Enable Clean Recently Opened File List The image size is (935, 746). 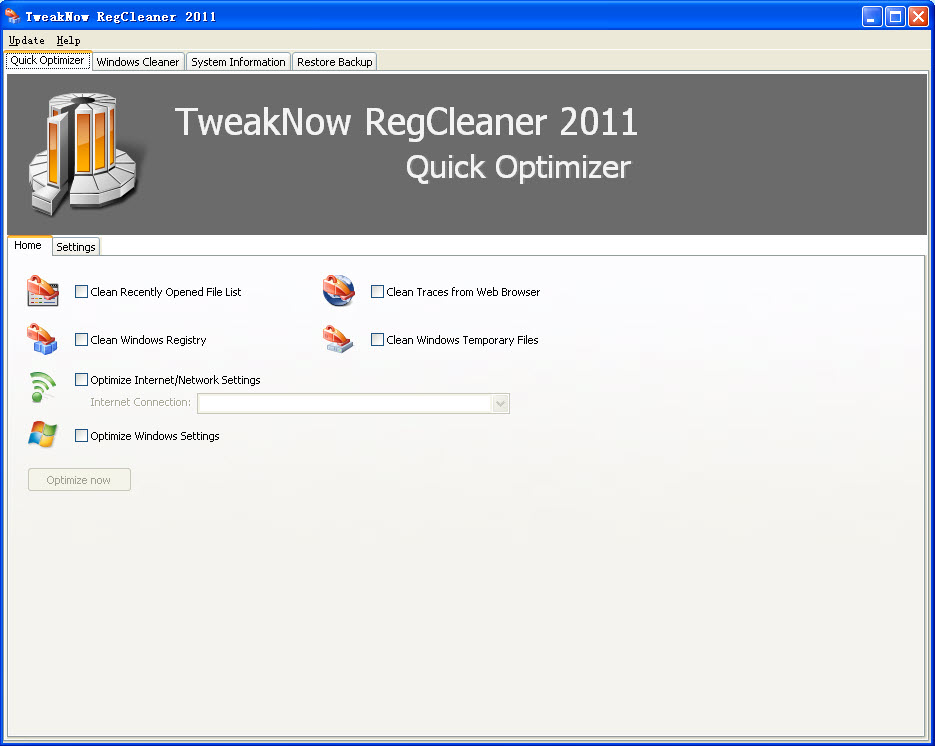coord(81,291)
